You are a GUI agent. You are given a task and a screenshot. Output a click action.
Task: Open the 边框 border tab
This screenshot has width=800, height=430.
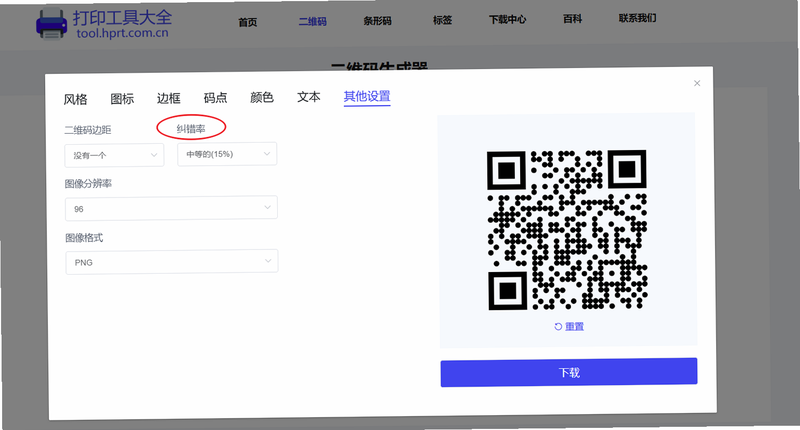click(168, 98)
